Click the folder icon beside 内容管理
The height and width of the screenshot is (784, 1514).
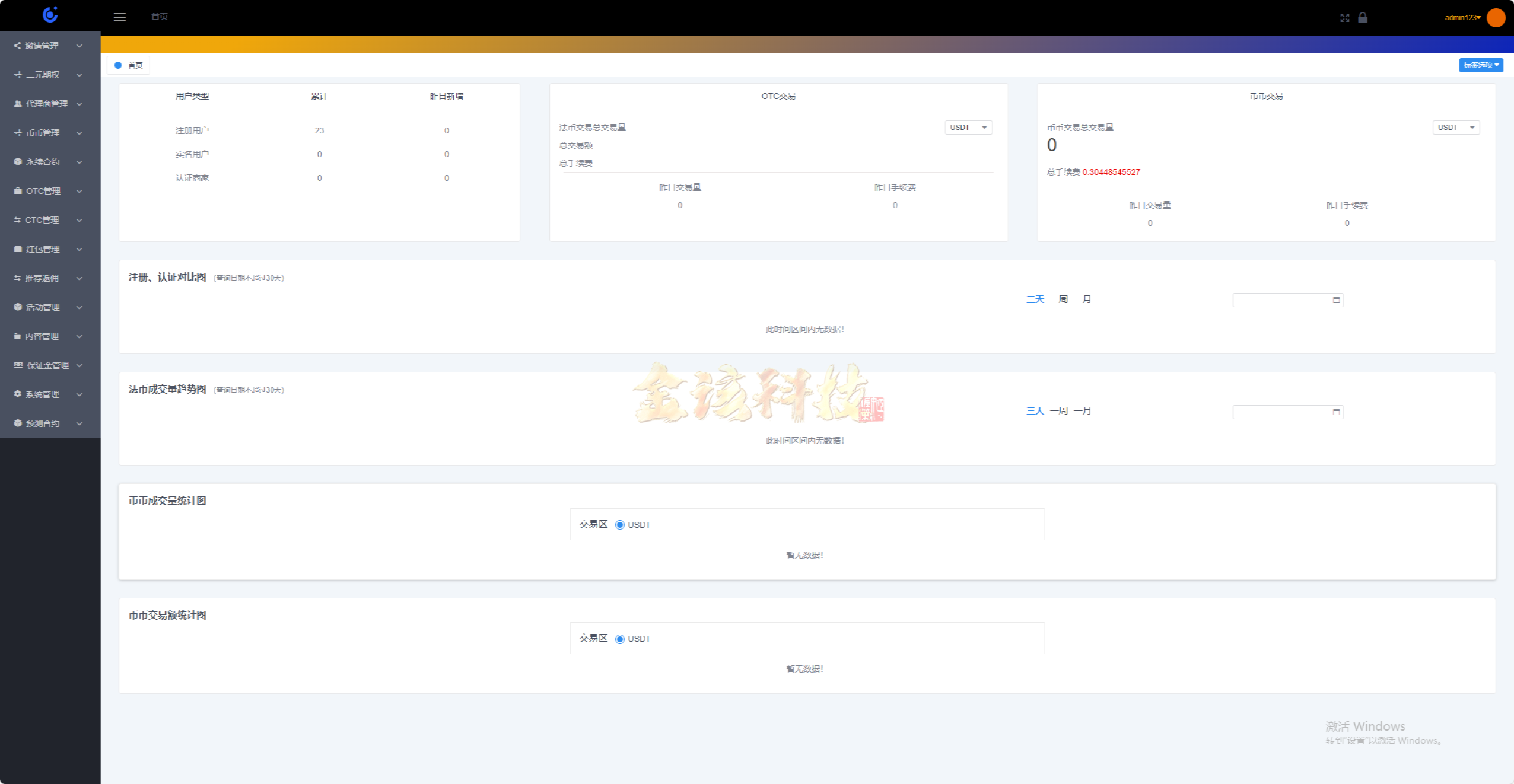pos(17,336)
